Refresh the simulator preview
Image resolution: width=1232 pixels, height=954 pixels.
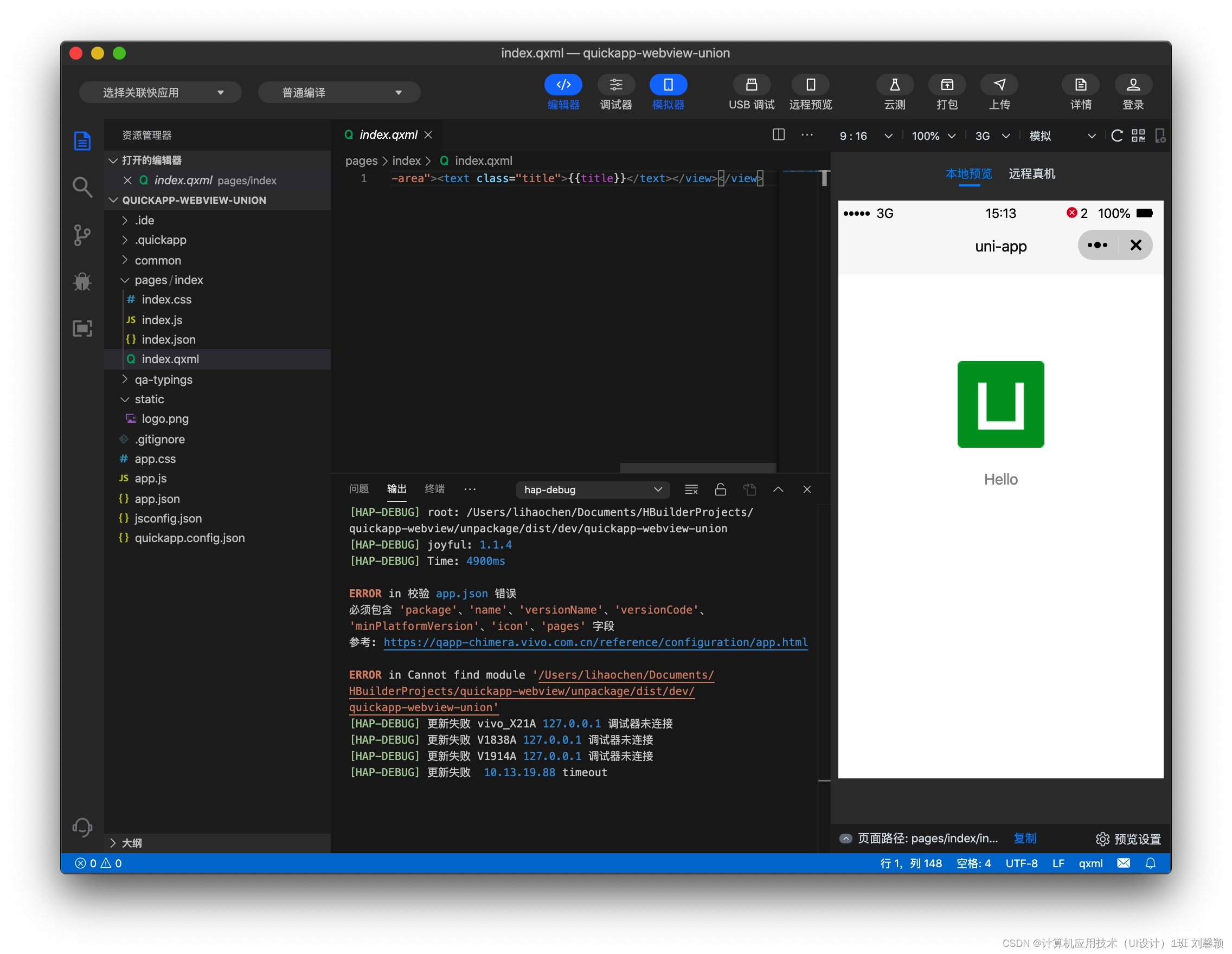1118,136
